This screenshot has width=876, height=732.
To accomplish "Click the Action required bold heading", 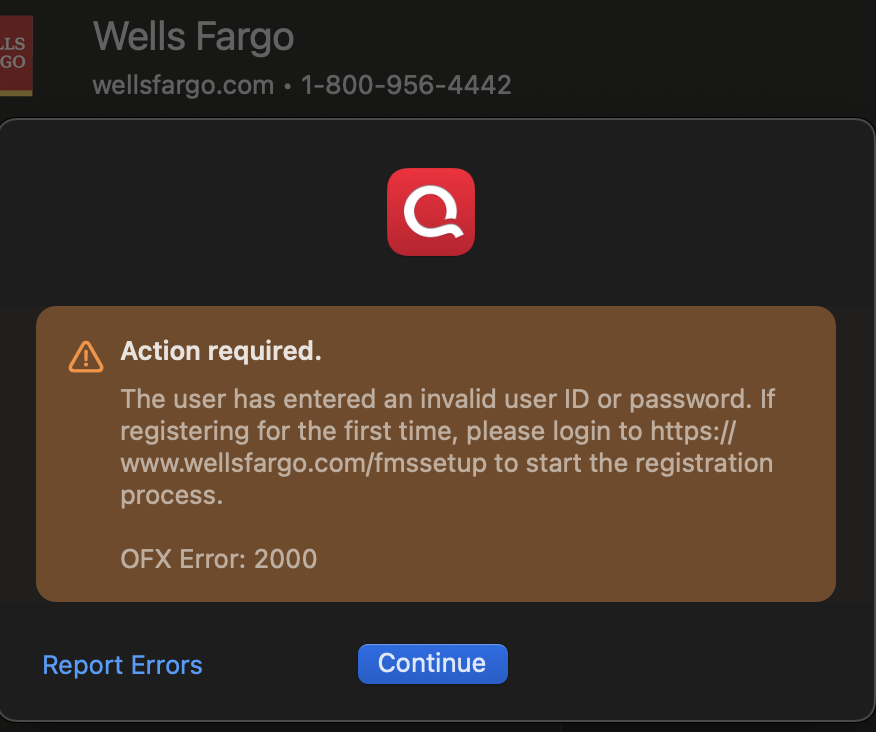I will [221, 351].
